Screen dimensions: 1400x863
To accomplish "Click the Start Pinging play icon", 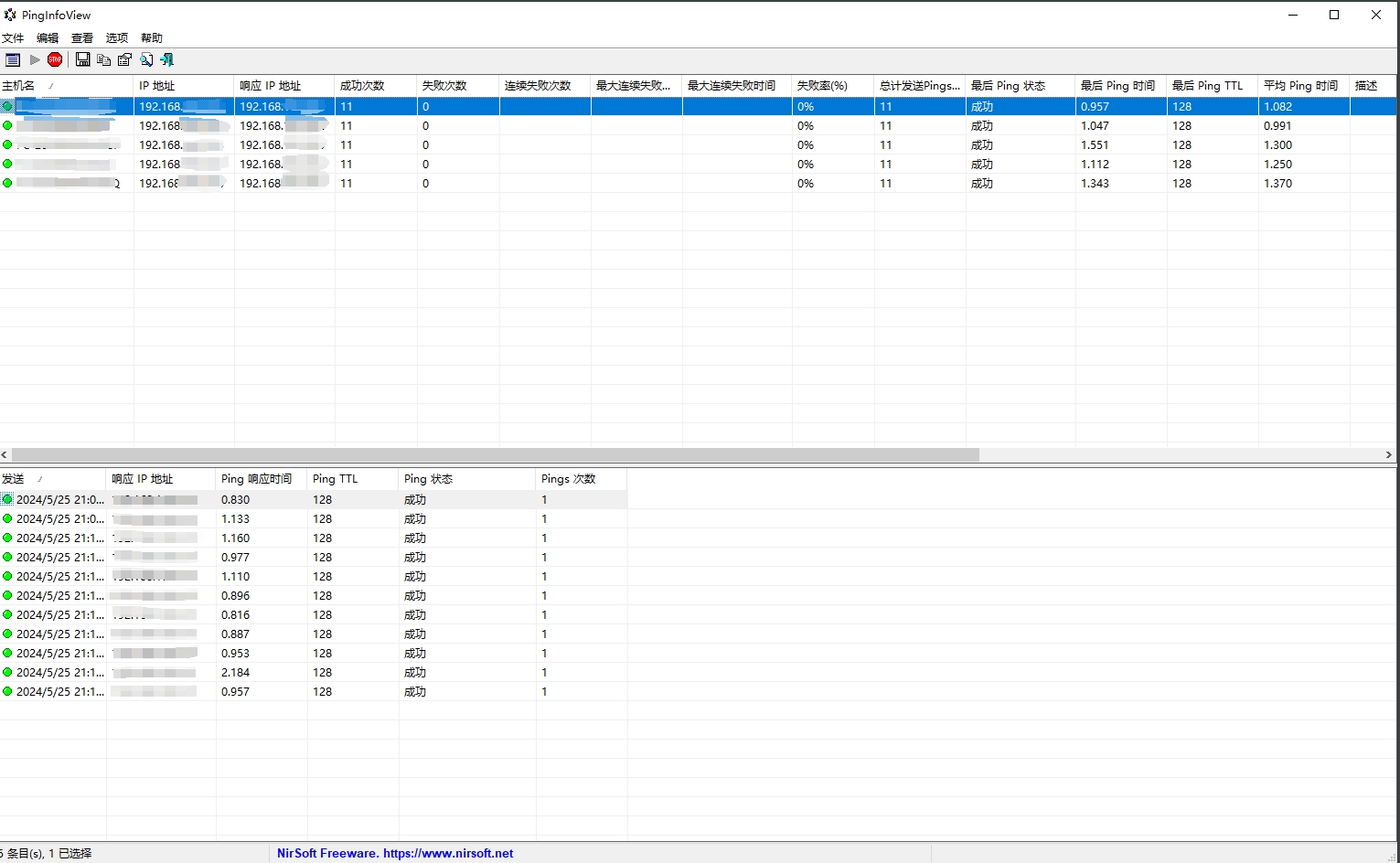I will (x=35, y=59).
